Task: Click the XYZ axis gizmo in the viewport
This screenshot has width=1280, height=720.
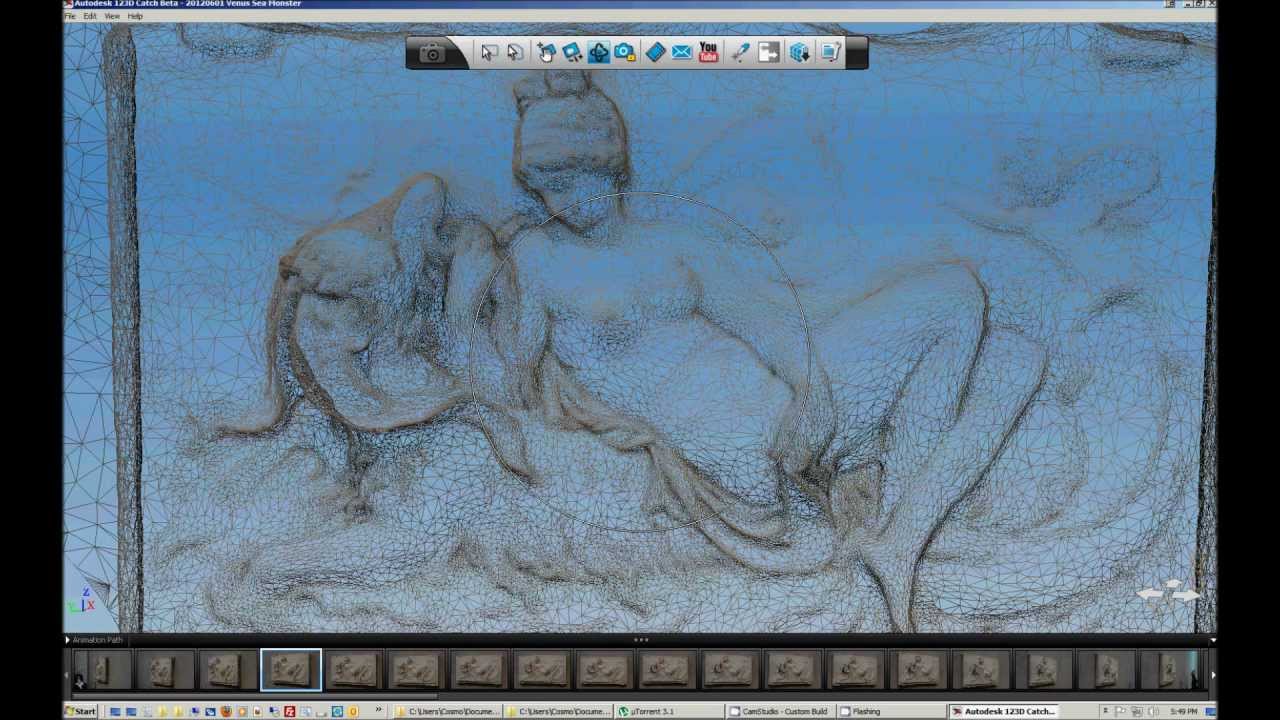Action: 82,601
